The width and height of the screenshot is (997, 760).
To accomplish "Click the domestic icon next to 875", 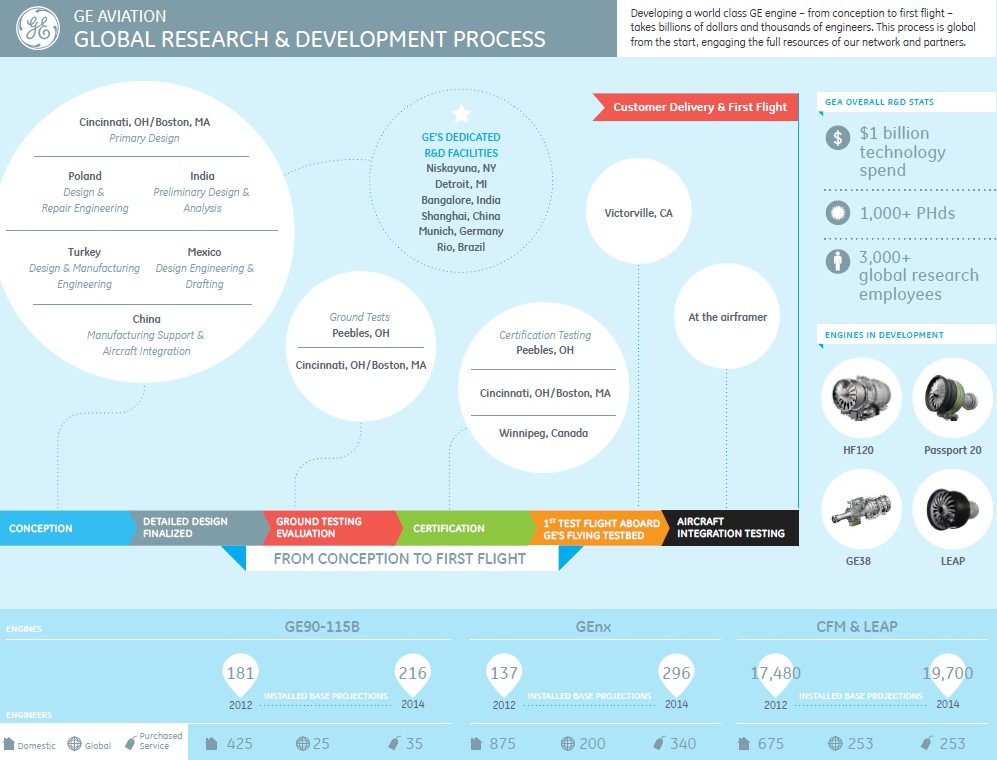I will [x=476, y=743].
